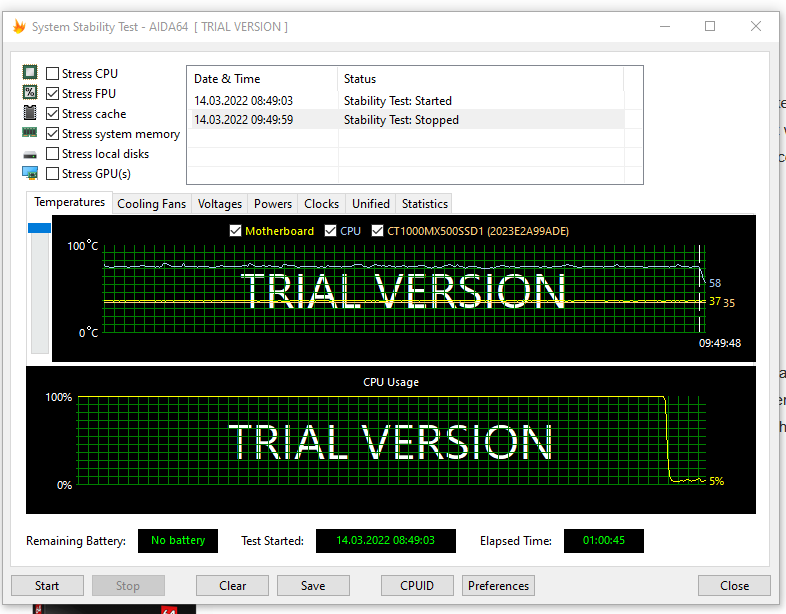Enable the Stress GPU(s) checkbox
Image resolution: width=786 pixels, height=614 pixels.
coord(52,174)
